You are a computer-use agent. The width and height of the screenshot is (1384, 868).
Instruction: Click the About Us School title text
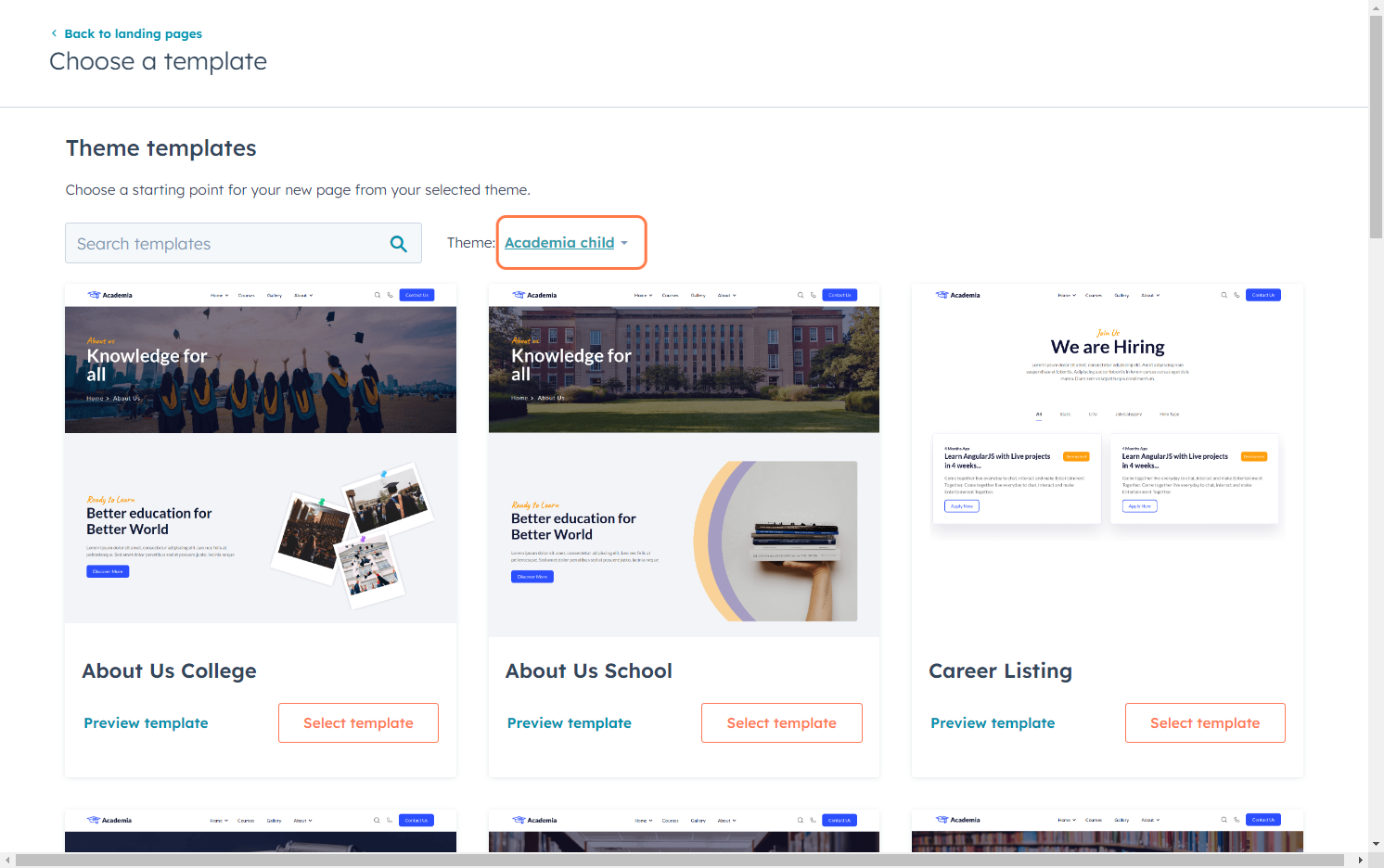588,671
